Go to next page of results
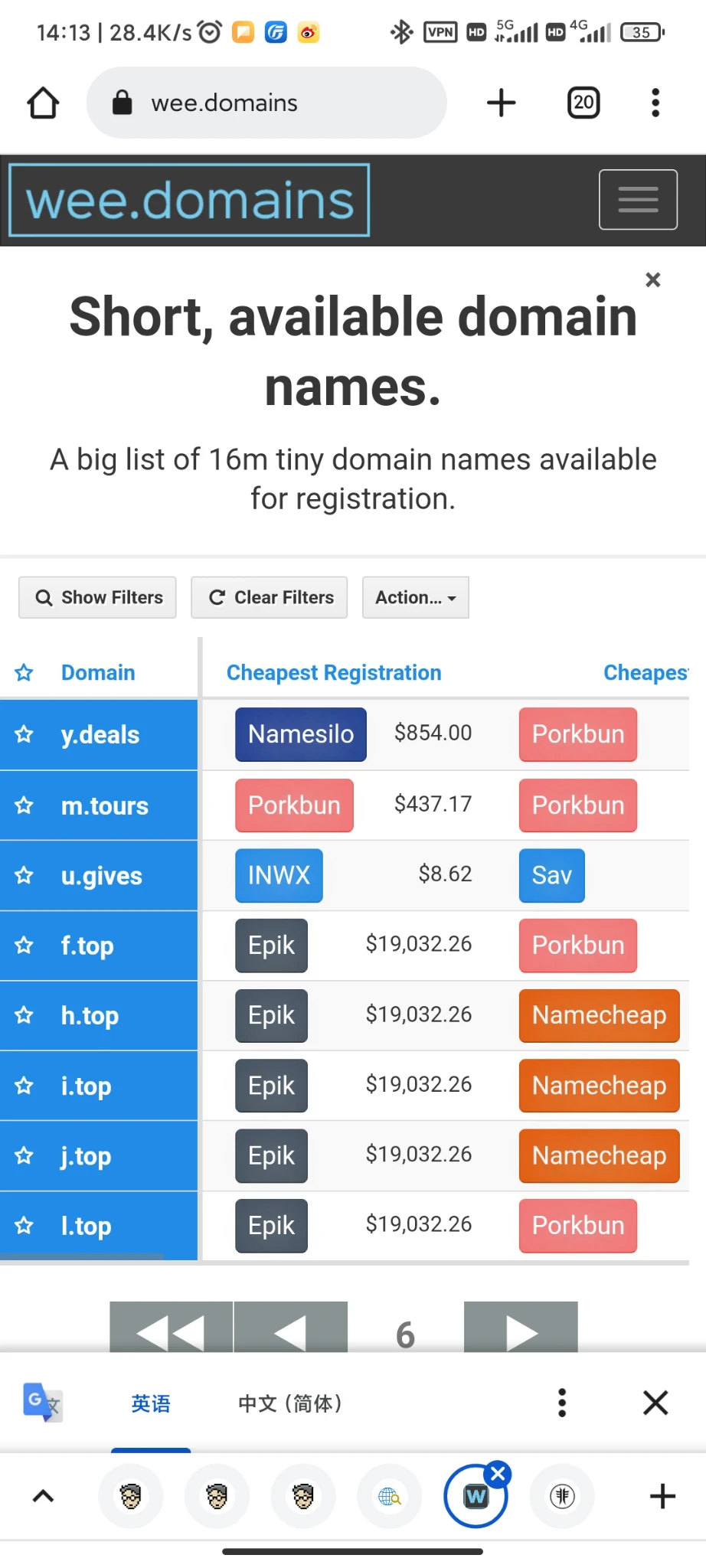The image size is (706, 1568). point(521,1329)
